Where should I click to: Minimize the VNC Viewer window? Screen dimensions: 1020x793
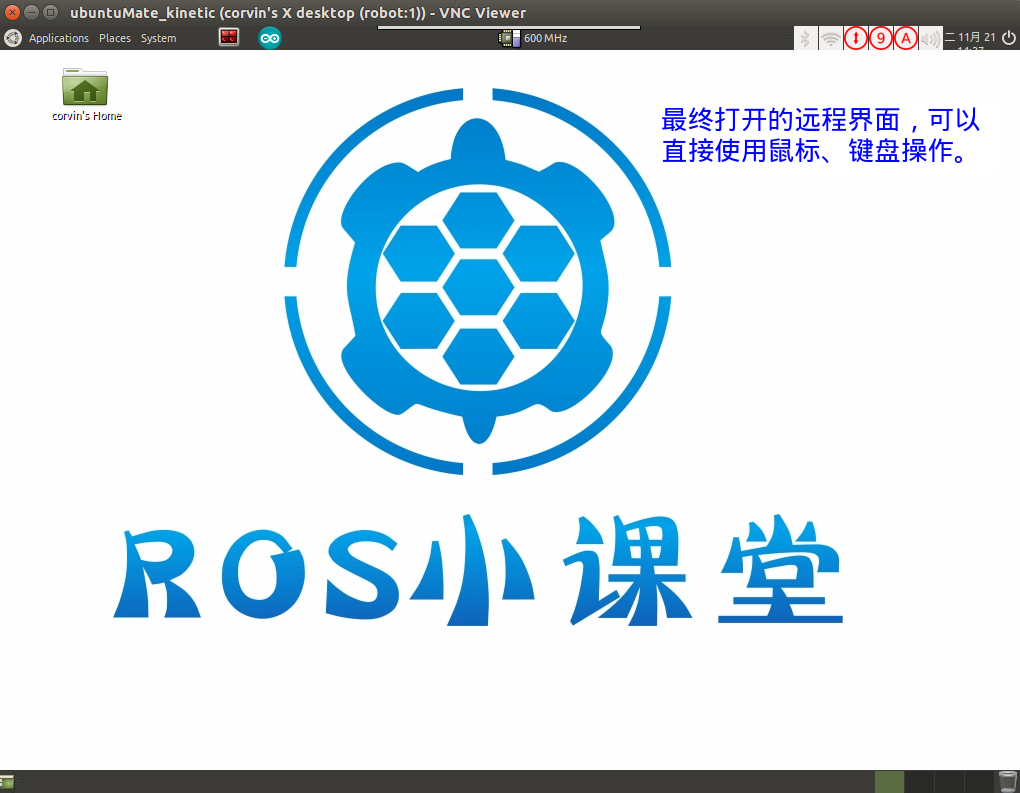pyautogui.click(x=31, y=12)
